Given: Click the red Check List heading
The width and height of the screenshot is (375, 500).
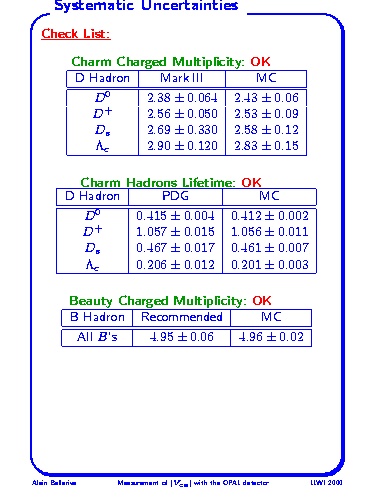Looking at the screenshot, I should [76, 34].
